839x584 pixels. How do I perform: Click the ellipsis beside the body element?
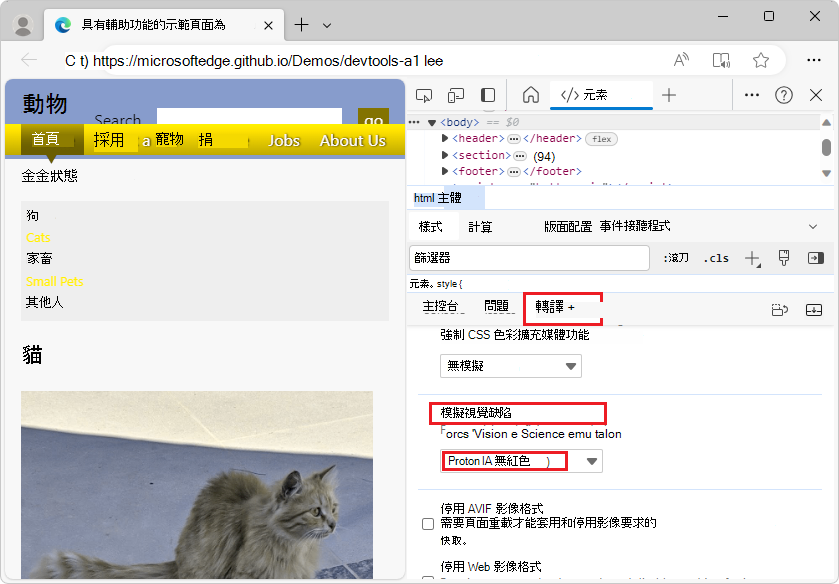point(414,122)
